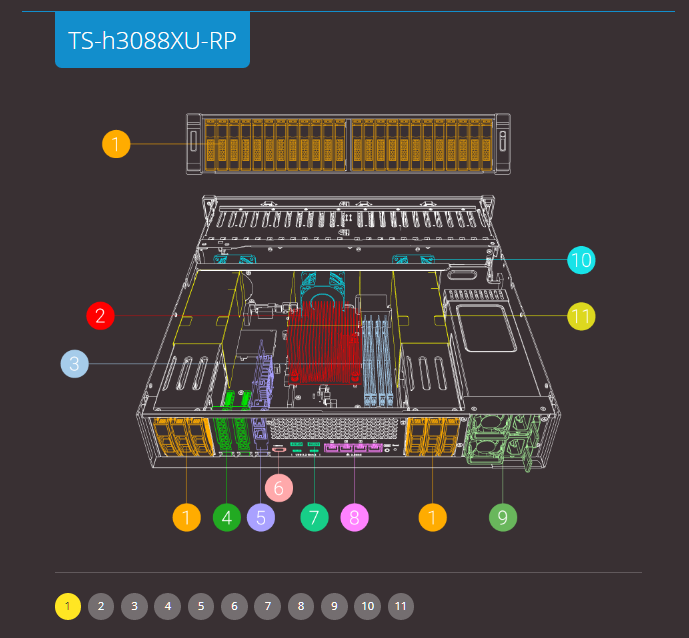
Task: Select red marker 2 for the CPU heatsink
Action: (x=100, y=316)
